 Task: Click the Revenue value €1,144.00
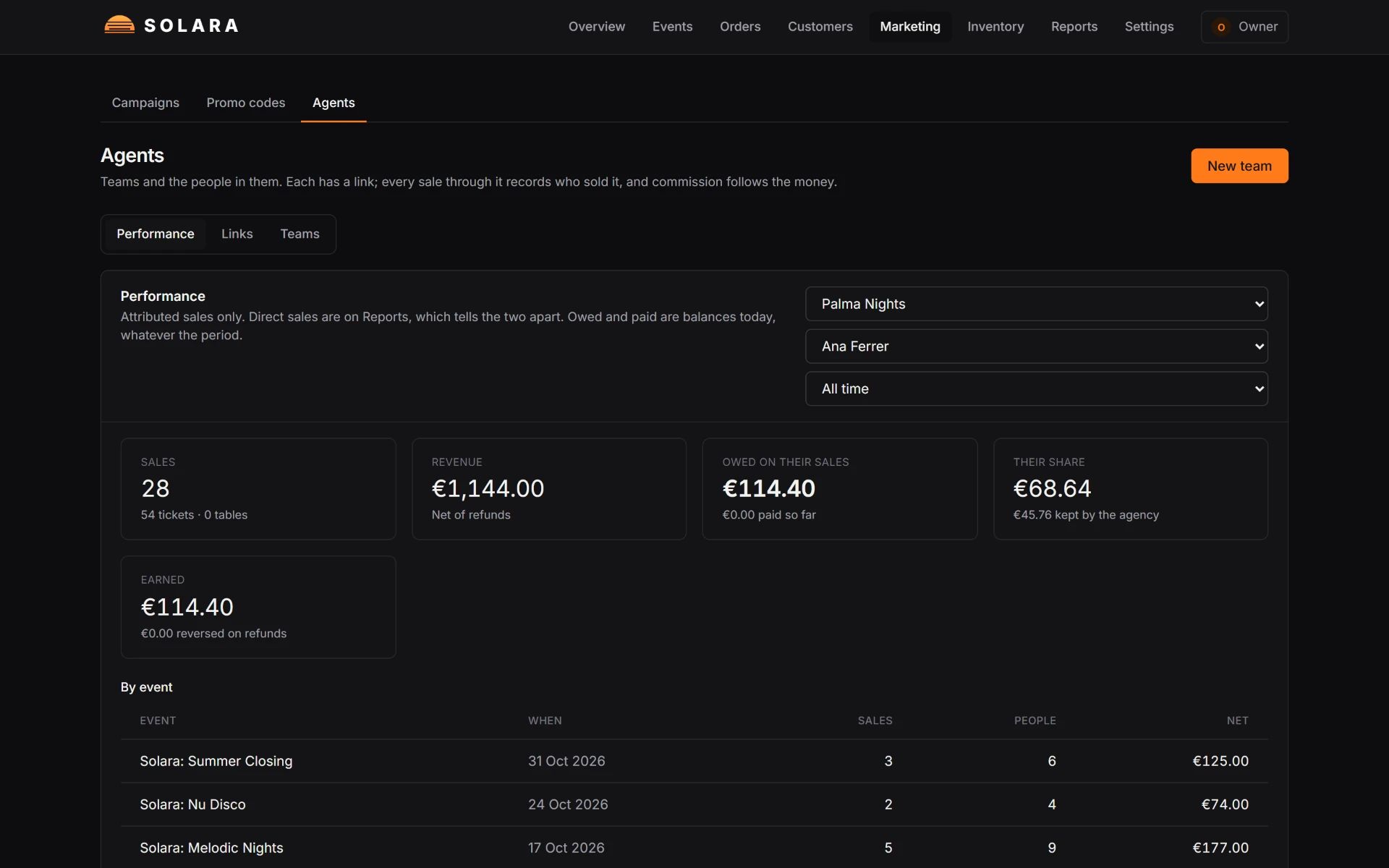pyautogui.click(x=488, y=489)
